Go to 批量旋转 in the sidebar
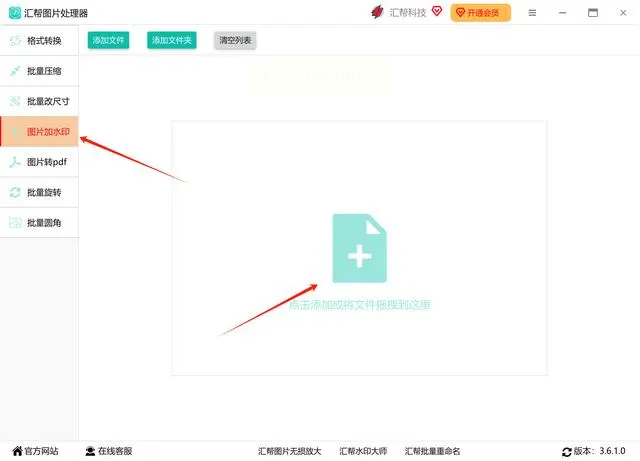 tap(39, 192)
